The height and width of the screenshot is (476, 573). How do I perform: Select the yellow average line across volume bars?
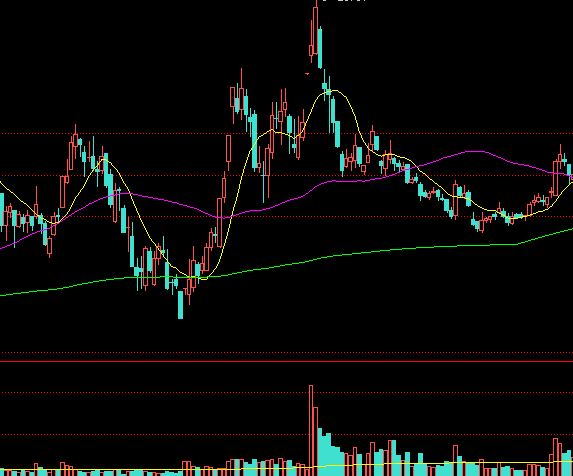pos(286,467)
